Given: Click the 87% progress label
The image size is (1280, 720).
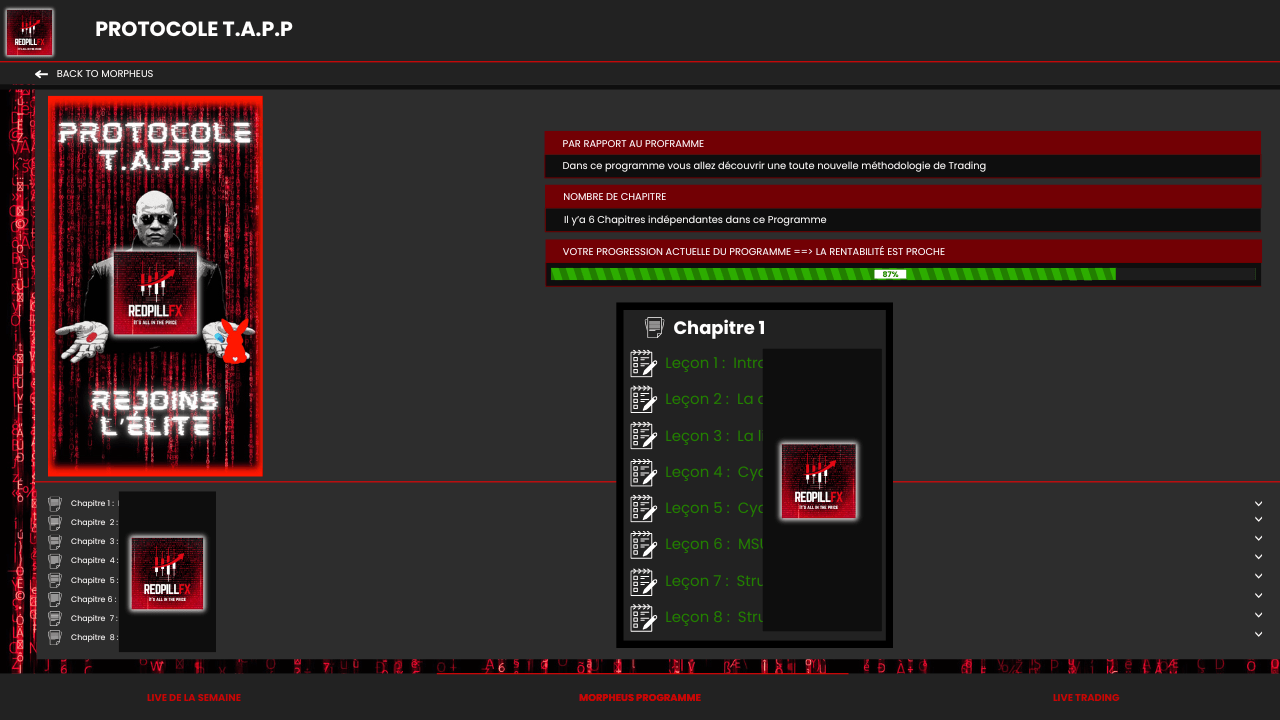Looking at the screenshot, I should point(890,274).
